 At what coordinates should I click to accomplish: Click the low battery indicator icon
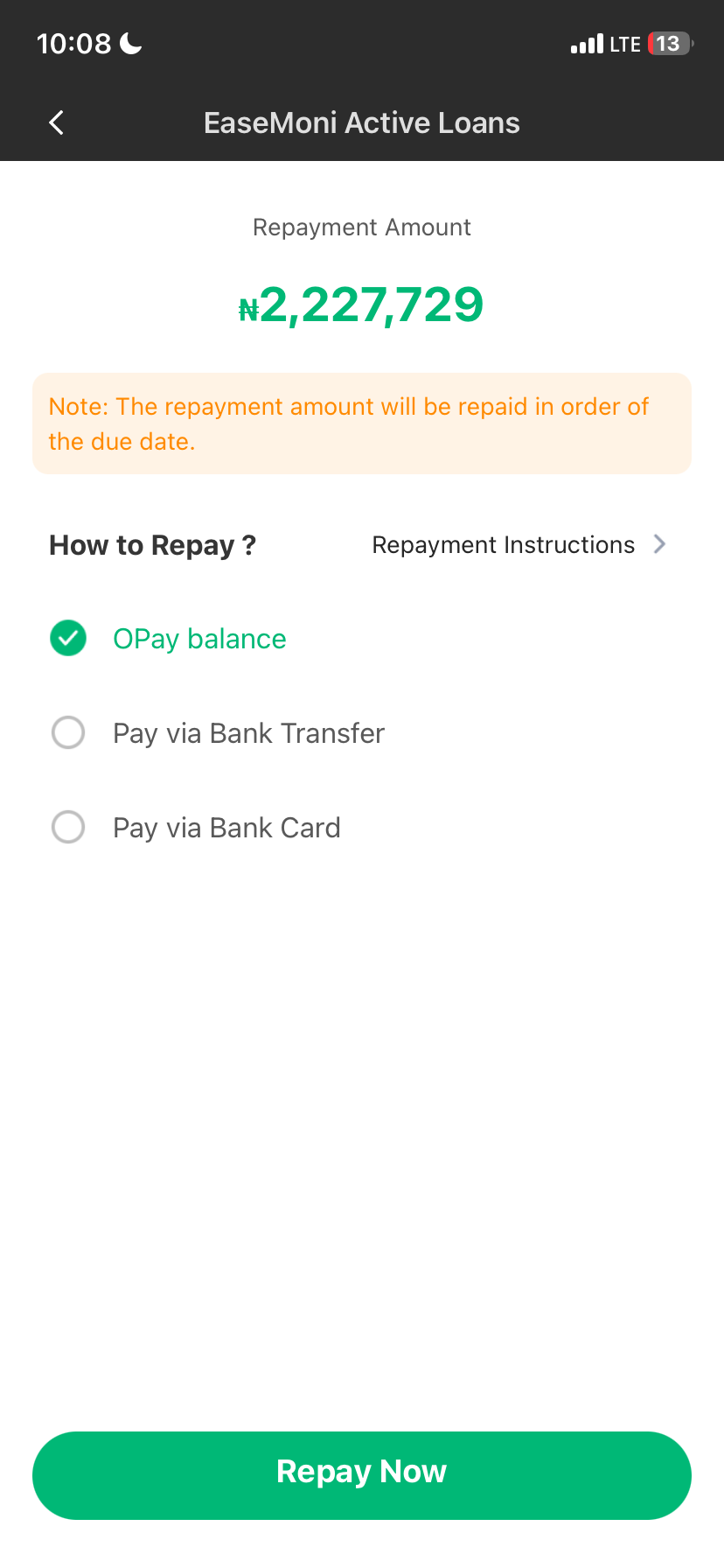[x=671, y=44]
